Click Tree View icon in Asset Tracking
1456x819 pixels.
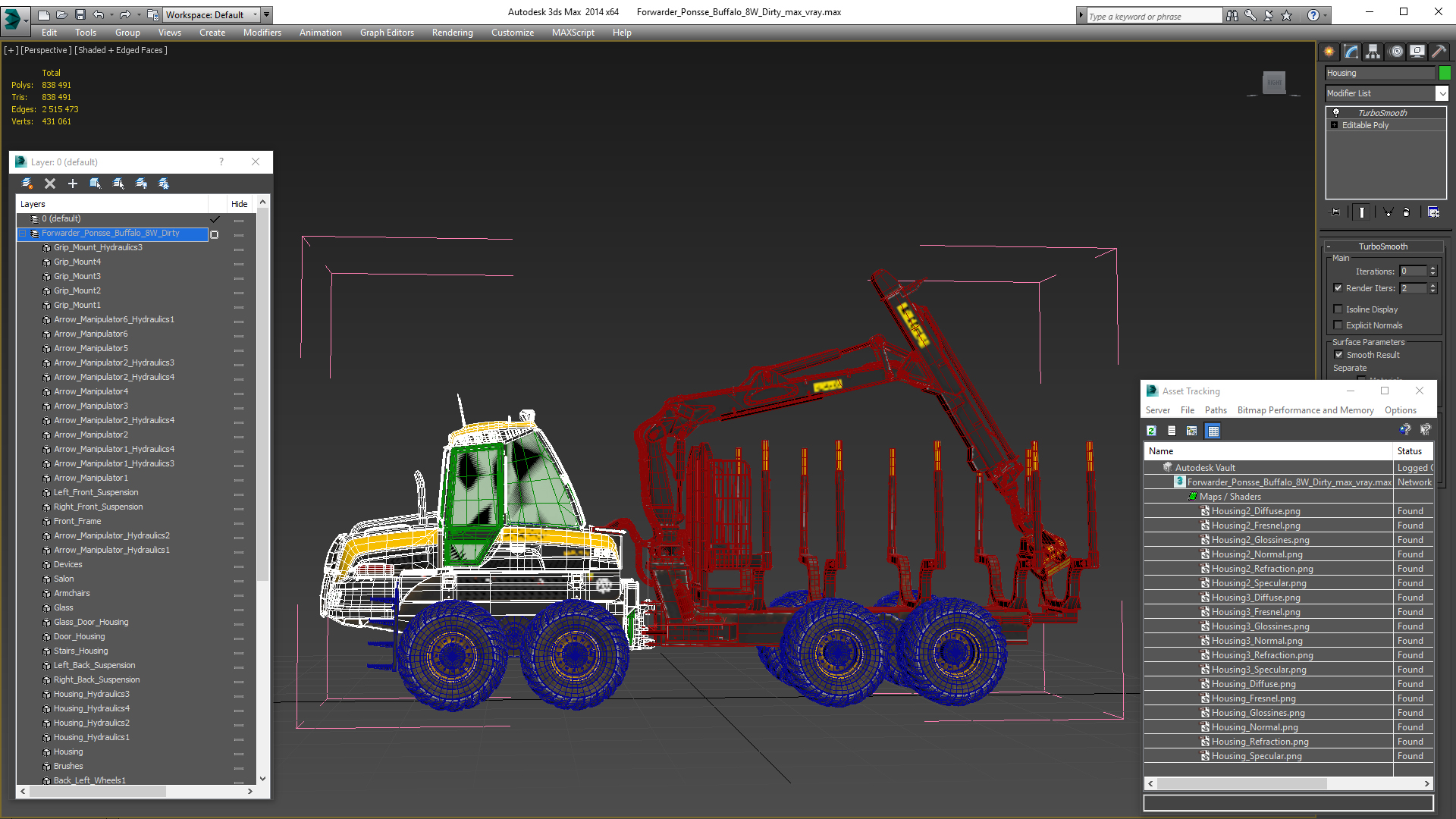click(x=1192, y=431)
